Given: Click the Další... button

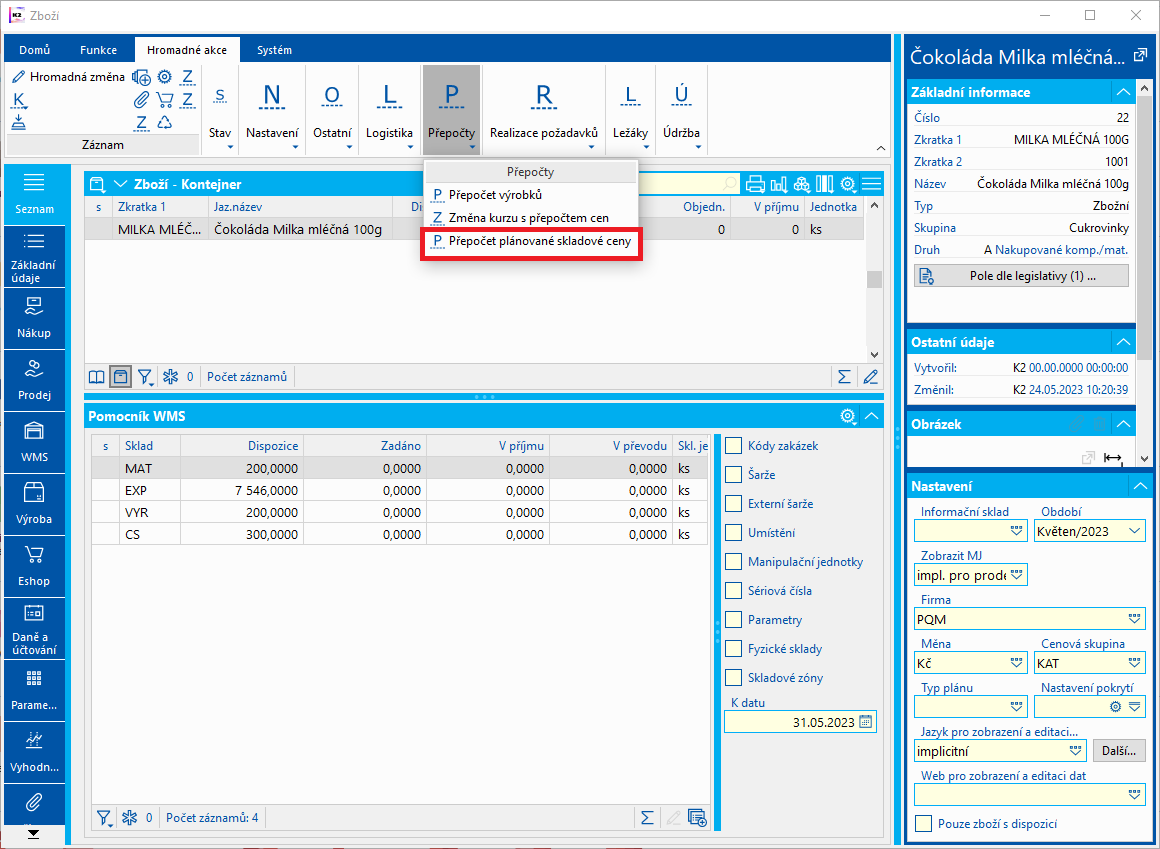Looking at the screenshot, I should point(1119,751).
